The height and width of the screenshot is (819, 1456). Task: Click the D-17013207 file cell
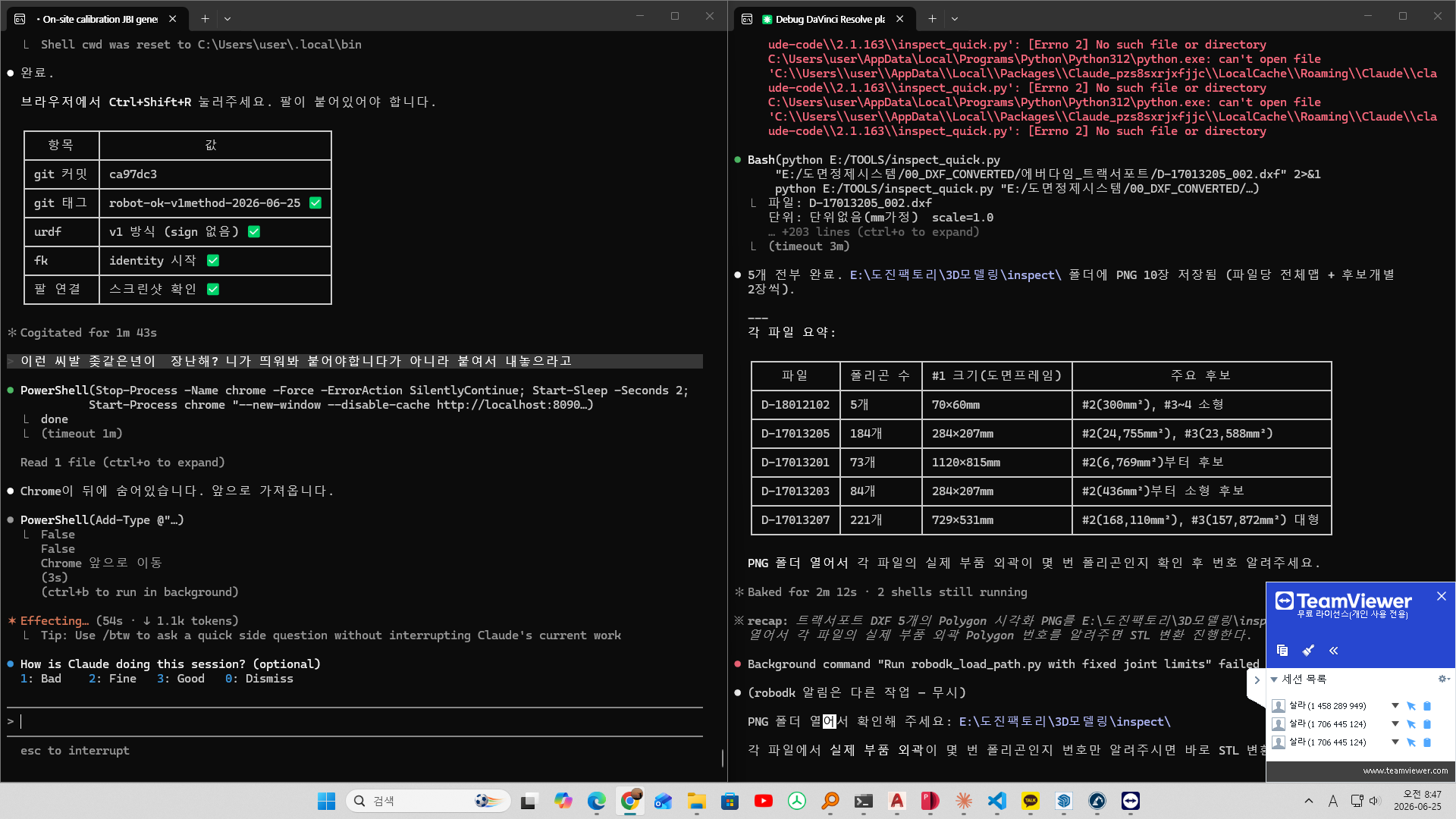click(795, 520)
